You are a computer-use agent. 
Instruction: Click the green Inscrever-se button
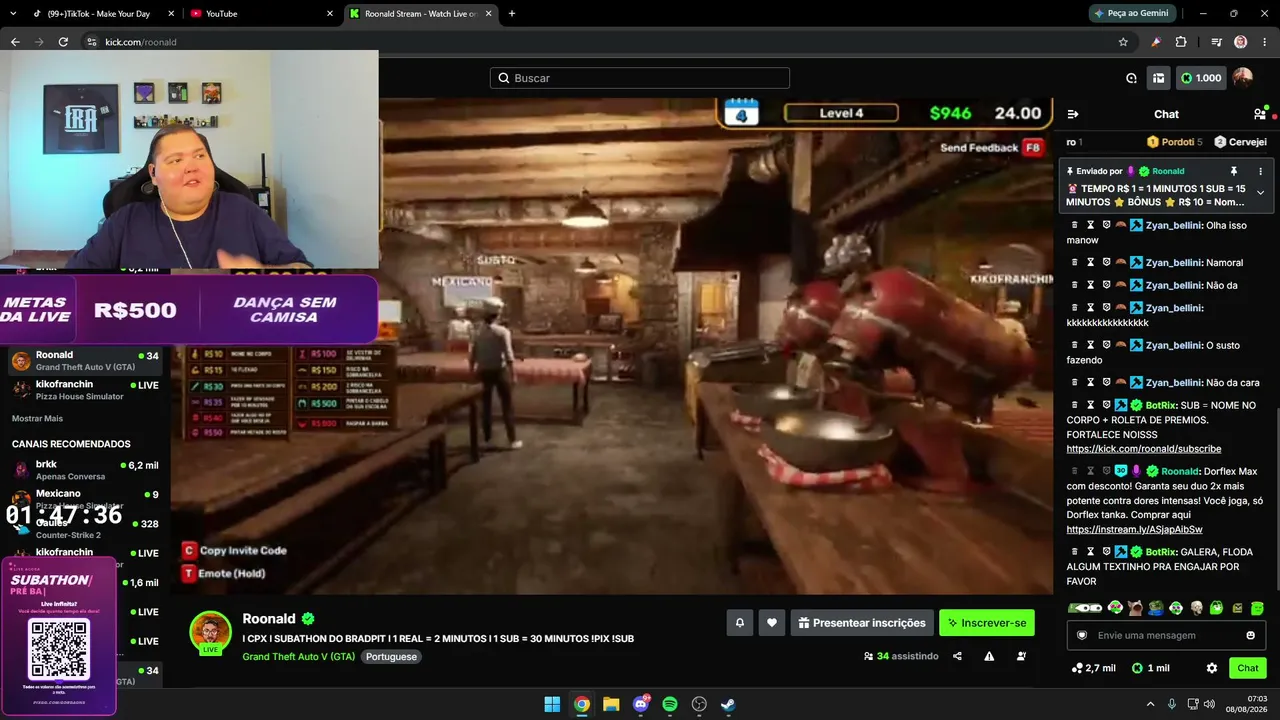[987, 623]
